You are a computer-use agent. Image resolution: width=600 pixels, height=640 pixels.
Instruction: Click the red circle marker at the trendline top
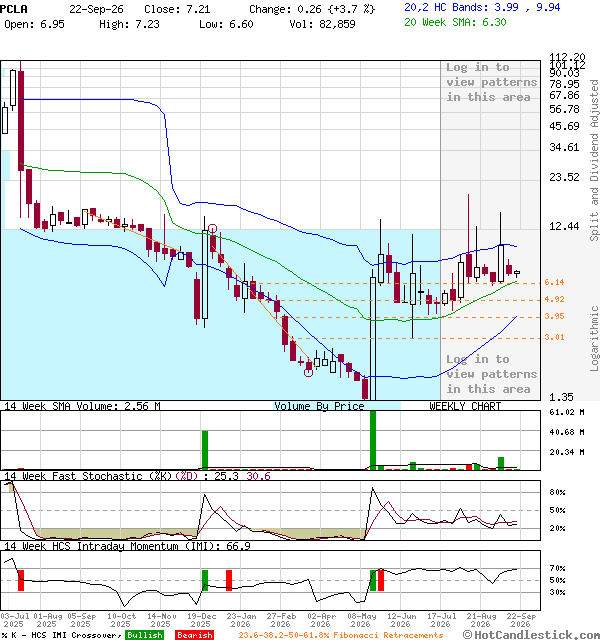(x=212, y=229)
